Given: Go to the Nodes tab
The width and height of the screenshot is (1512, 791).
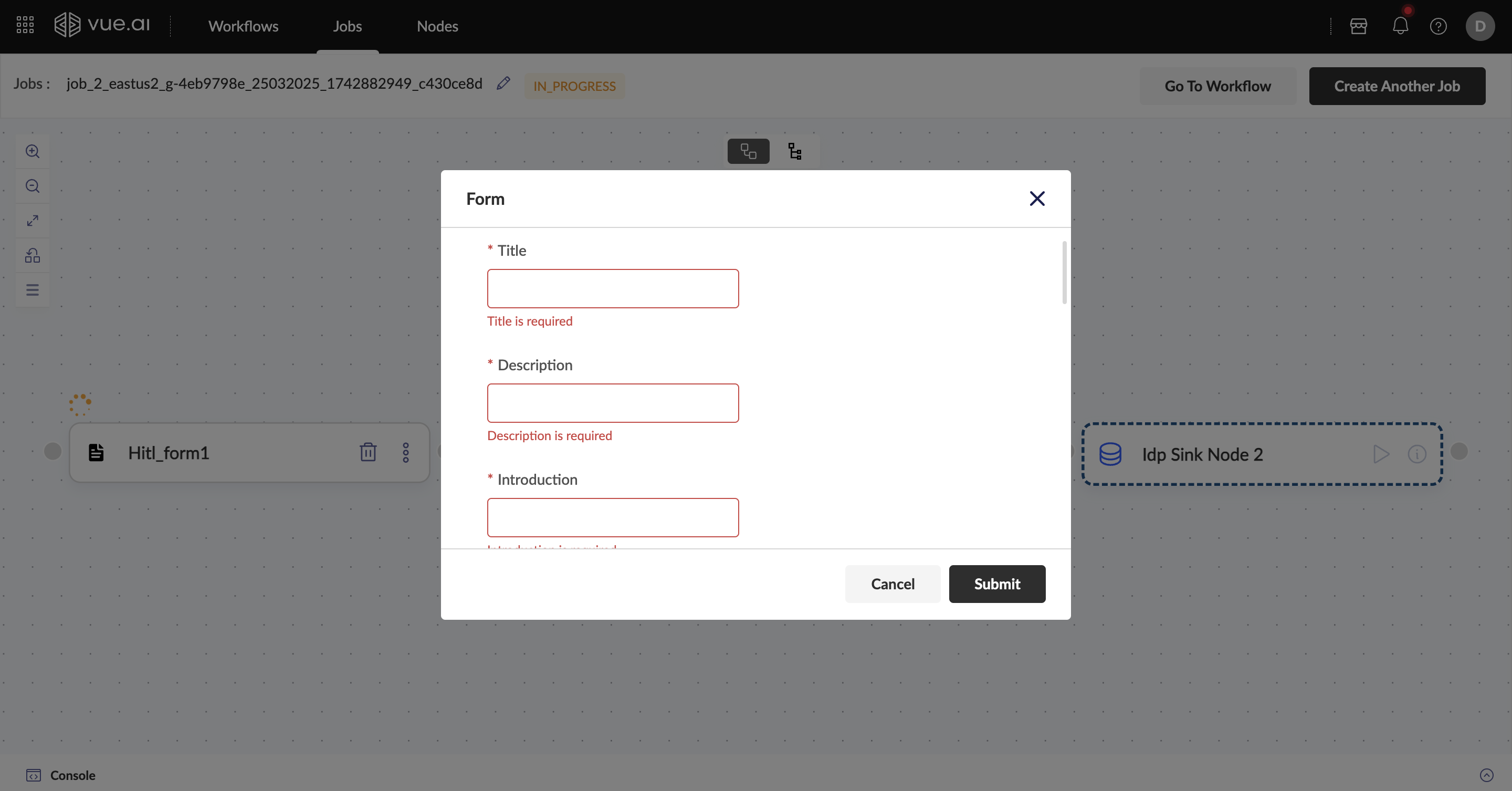Looking at the screenshot, I should click(x=437, y=26).
